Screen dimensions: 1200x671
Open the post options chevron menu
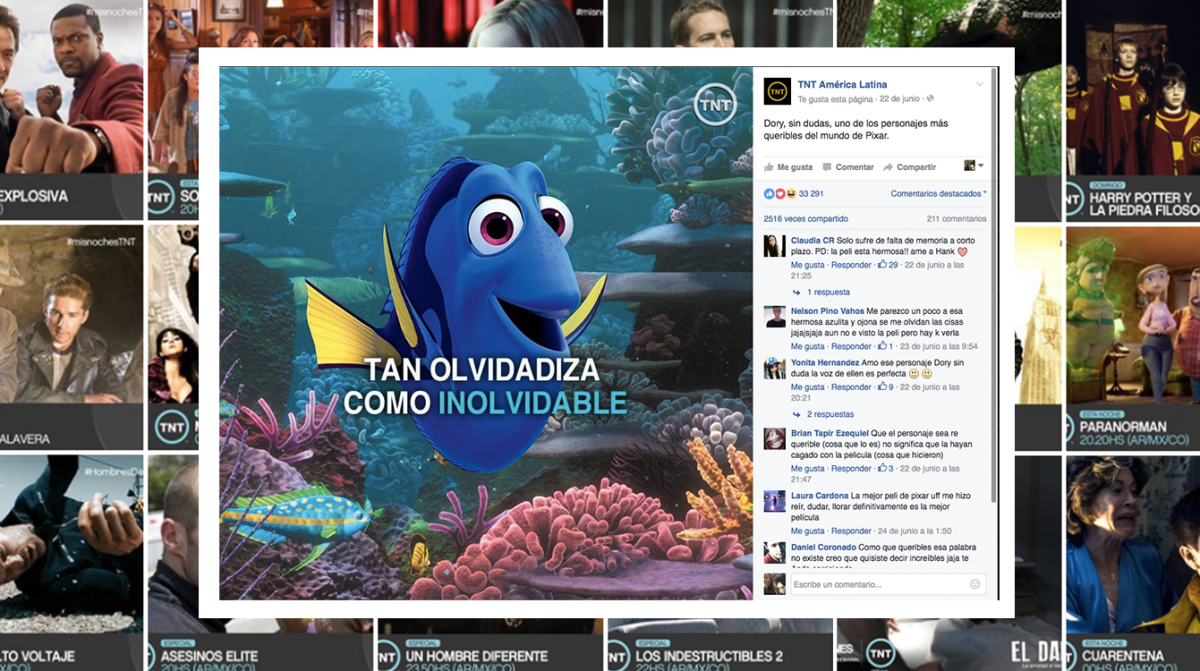pos(980,83)
